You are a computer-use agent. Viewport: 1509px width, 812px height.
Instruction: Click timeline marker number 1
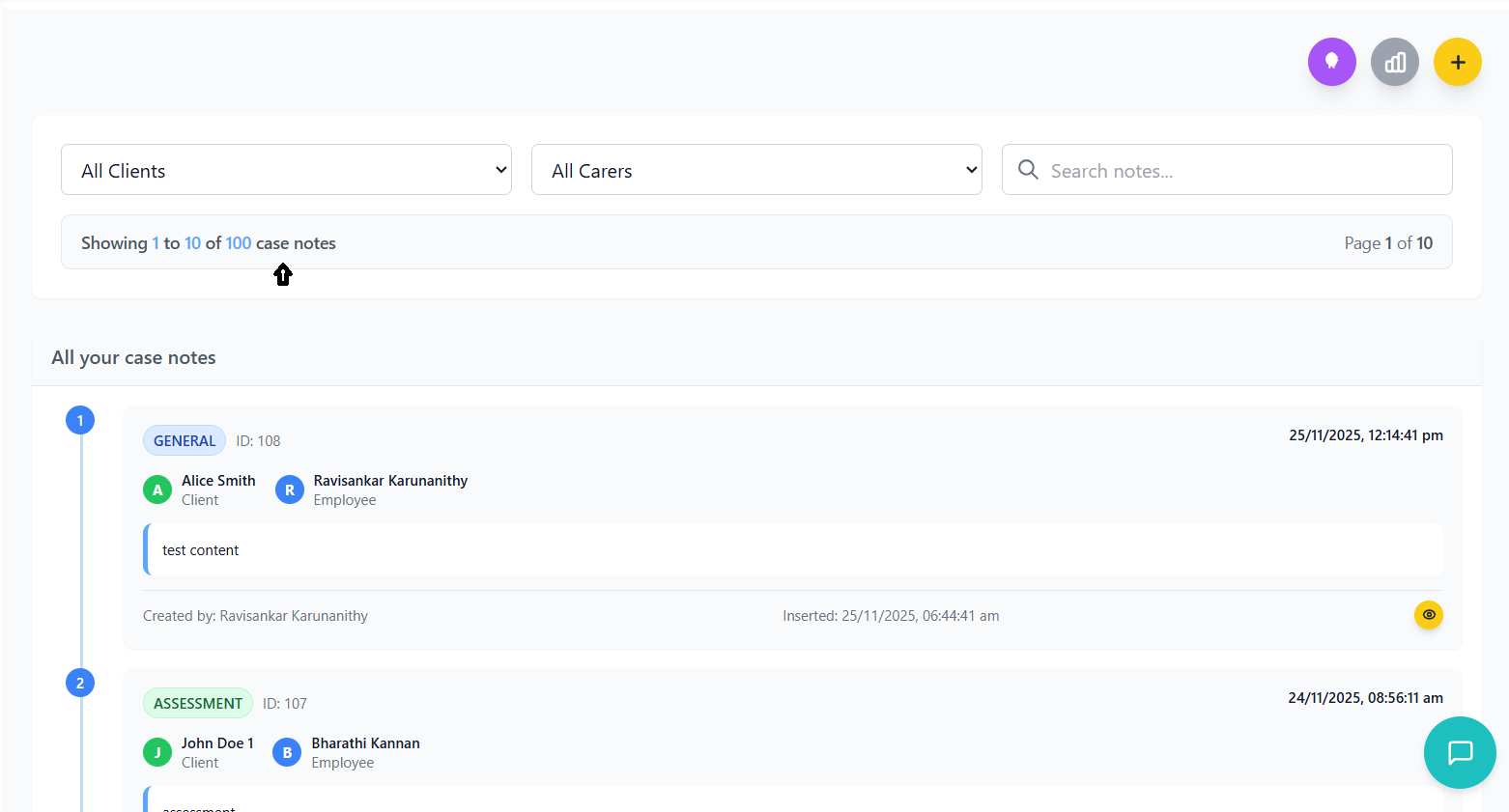point(80,420)
